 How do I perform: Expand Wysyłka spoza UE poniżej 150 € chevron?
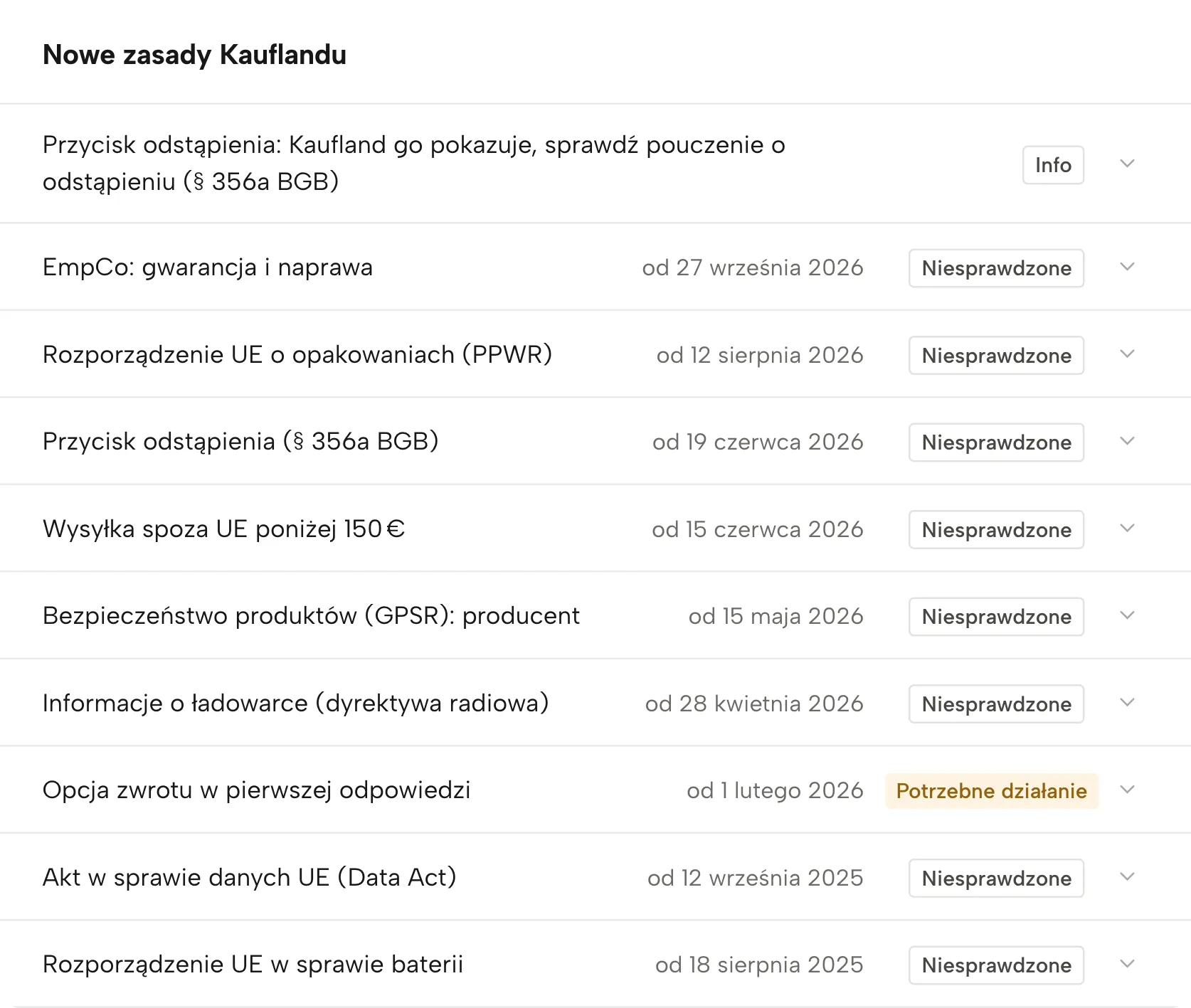point(1127,529)
